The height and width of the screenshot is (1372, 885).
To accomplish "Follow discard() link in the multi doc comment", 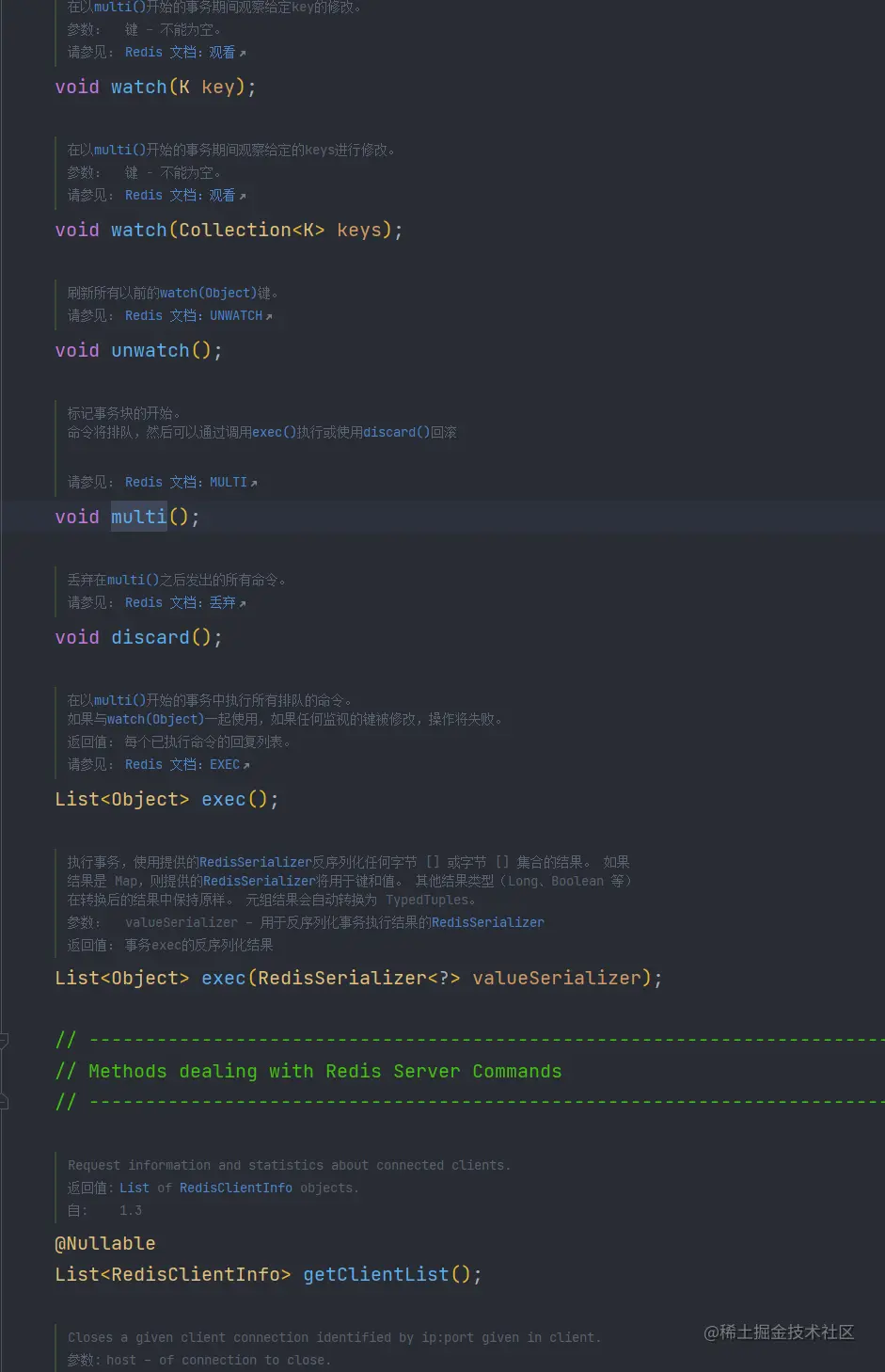I will (x=397, y=433).
